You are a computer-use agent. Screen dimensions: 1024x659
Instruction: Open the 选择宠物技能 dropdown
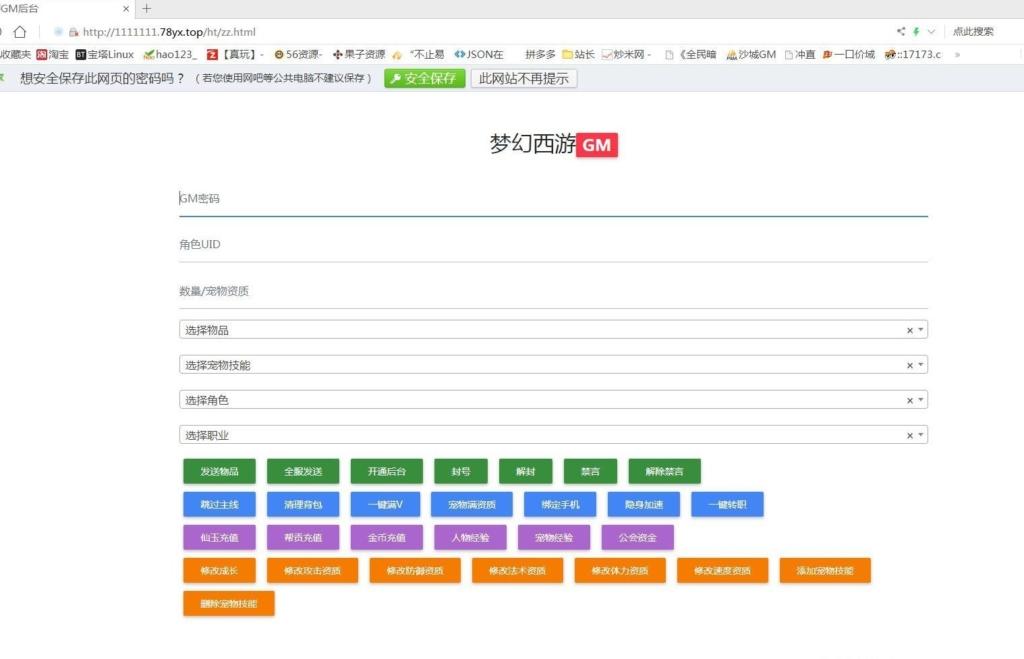[553, 365]
